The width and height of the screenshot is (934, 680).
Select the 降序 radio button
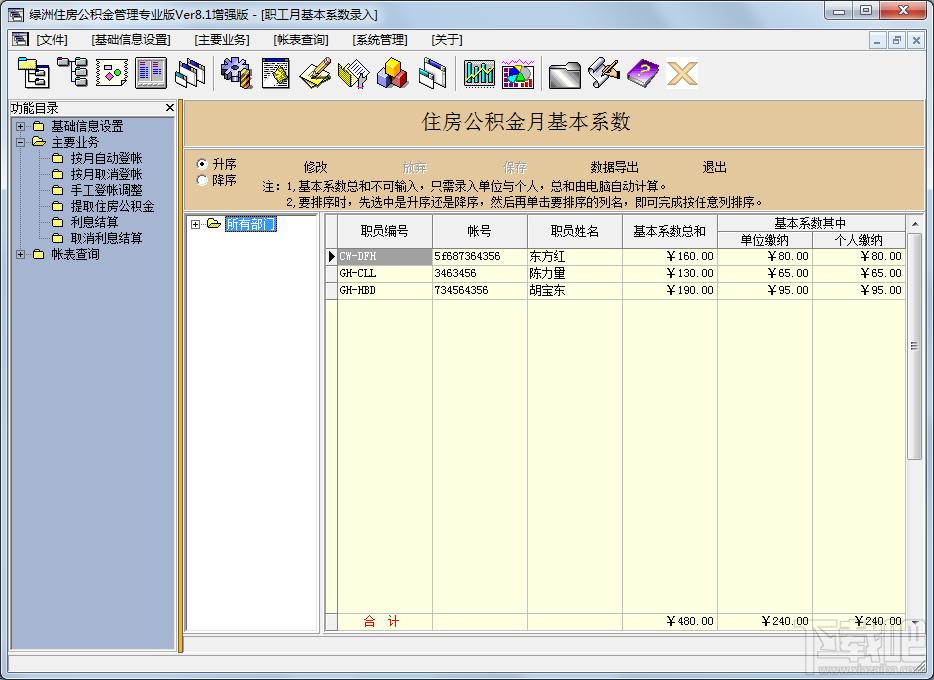pos(202,180)
